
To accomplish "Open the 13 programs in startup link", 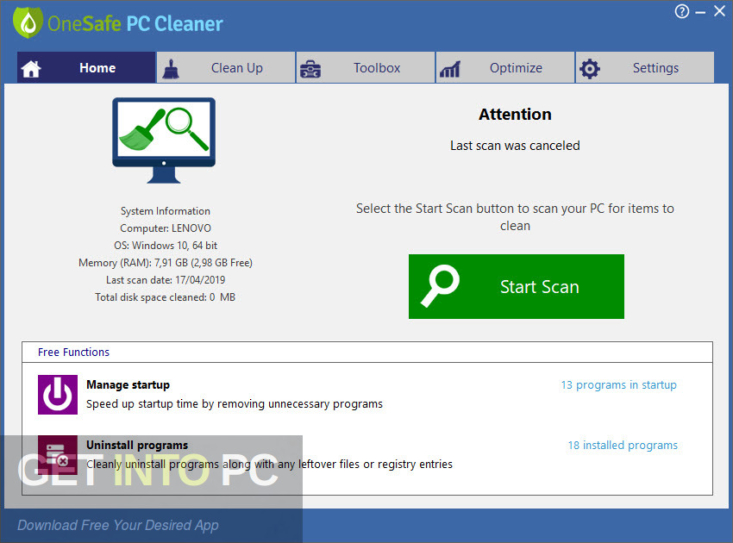I will pyautogui.click(x=619, y=385).
